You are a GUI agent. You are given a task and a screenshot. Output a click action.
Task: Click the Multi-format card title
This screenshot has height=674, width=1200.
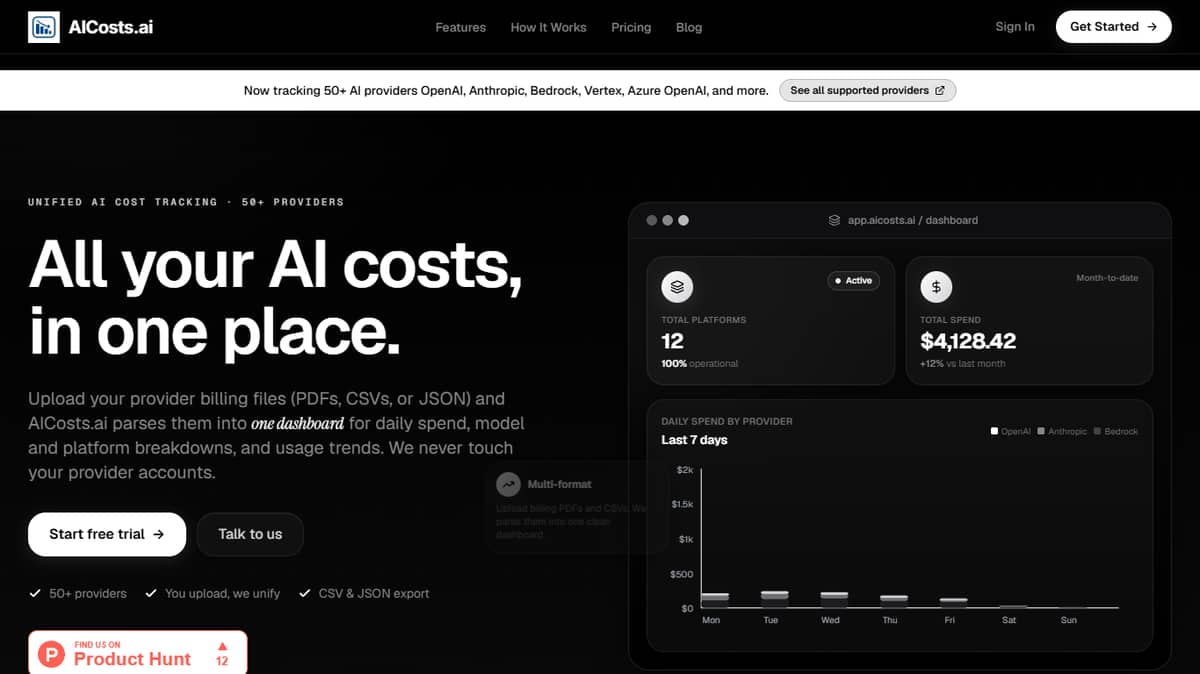point(559,484)
